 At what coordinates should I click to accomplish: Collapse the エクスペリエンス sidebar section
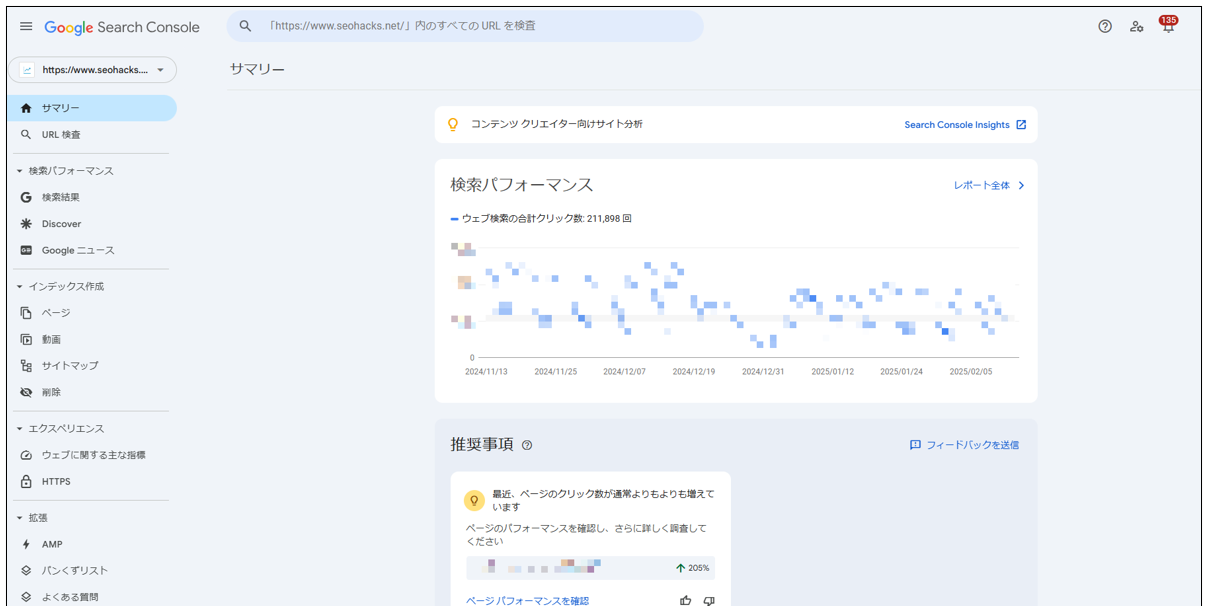(x=19, y=428)
